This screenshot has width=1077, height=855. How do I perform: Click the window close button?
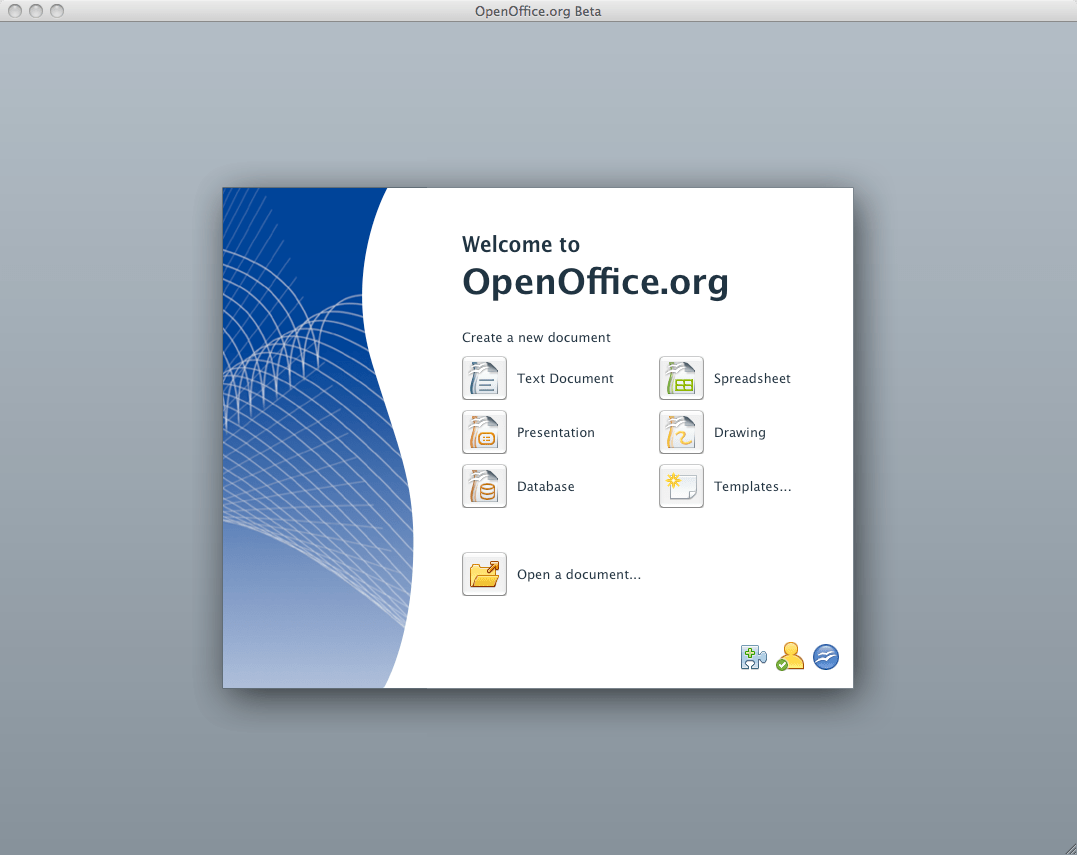[x=14, y=11]
